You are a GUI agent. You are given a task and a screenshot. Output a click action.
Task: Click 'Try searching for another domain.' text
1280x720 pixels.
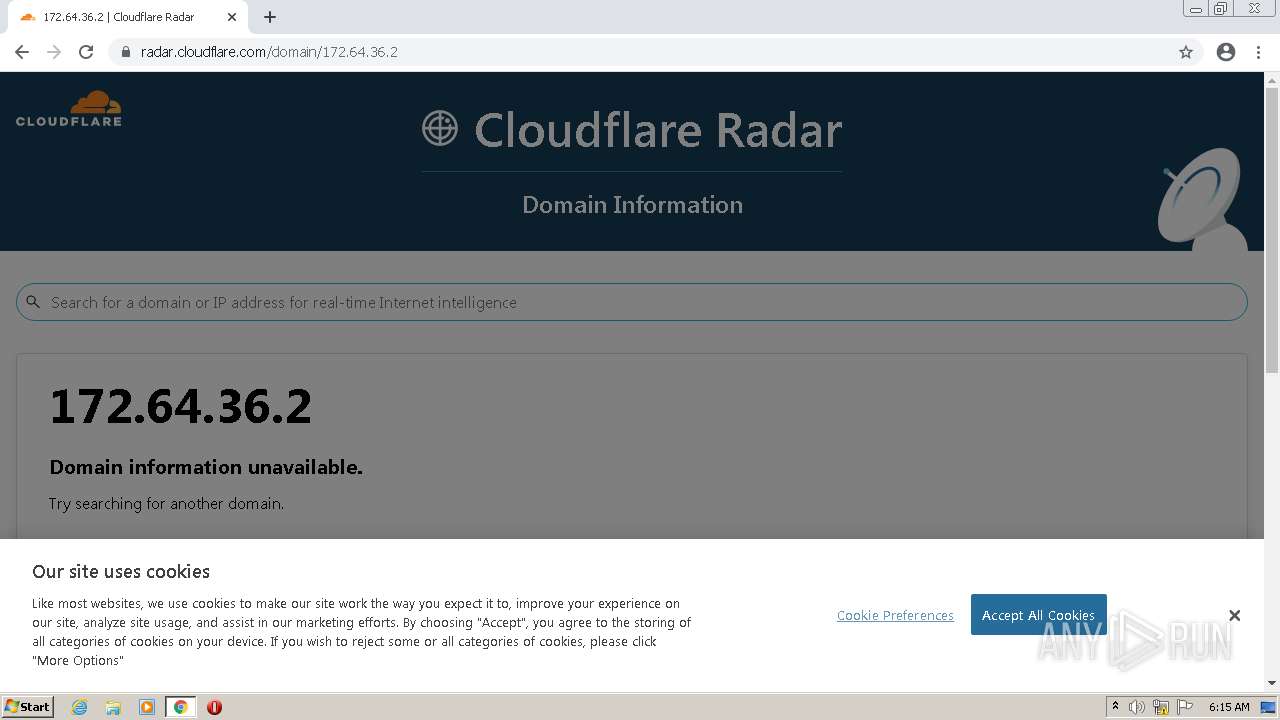(166, 504)
